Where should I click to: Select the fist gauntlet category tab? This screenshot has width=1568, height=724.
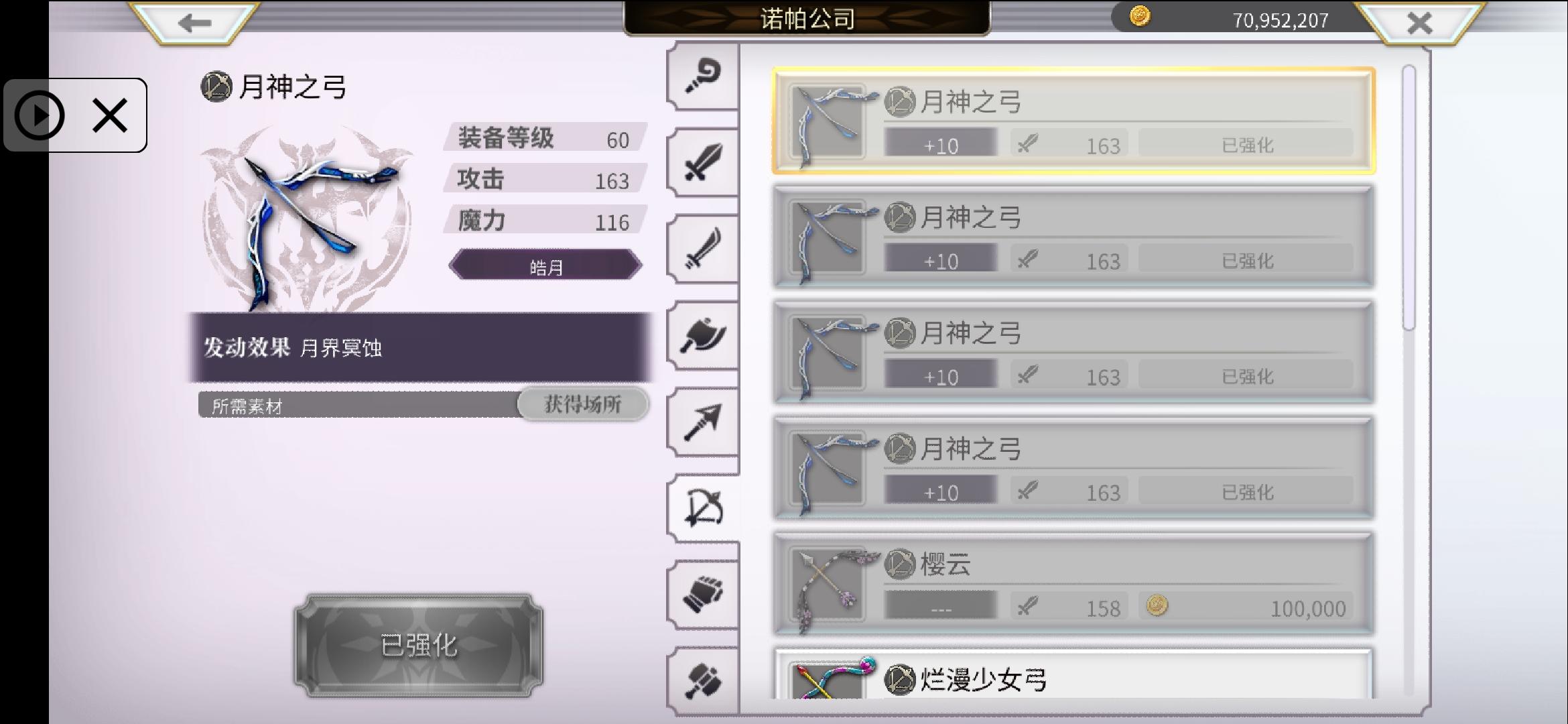pyautogui.click(x=703, y=595)
